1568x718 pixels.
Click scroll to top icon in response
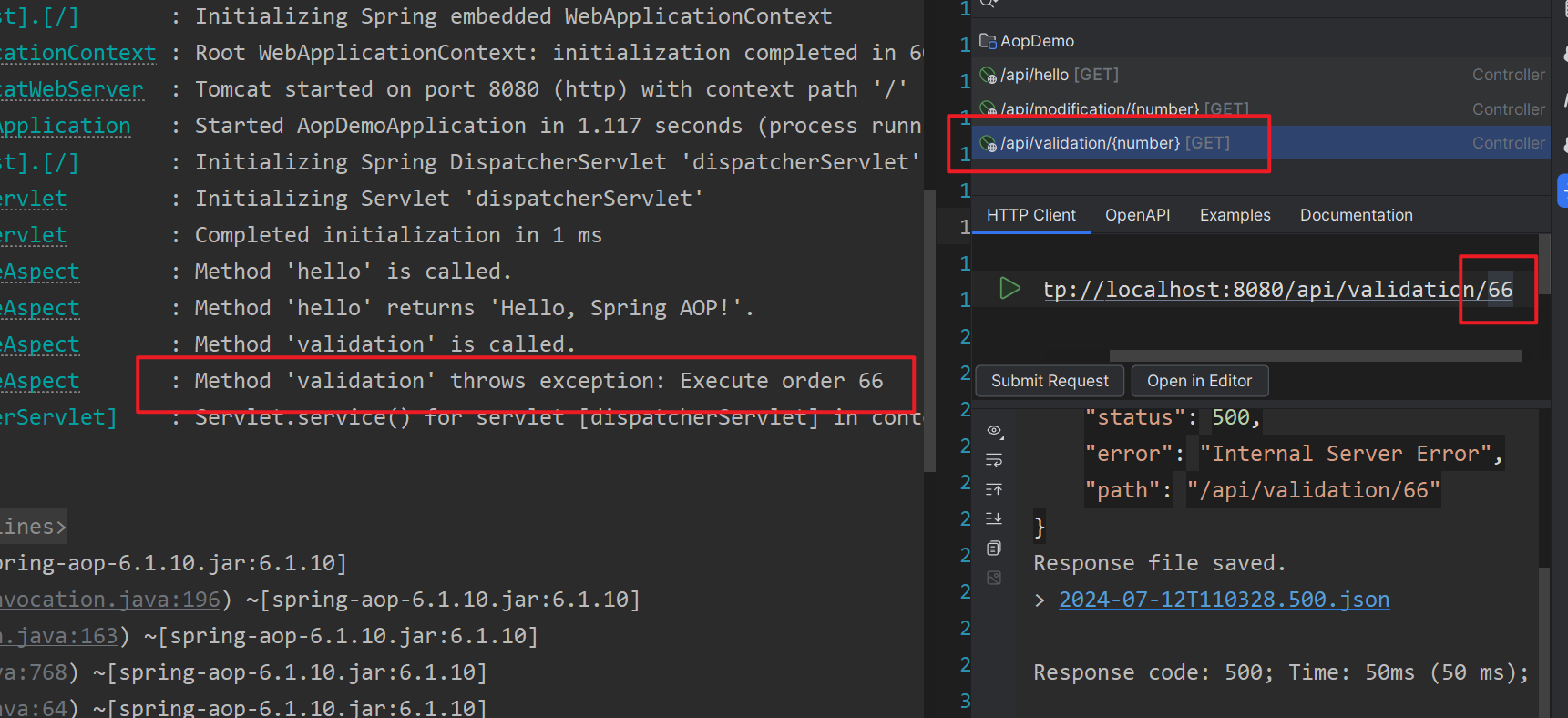(x=994, y=490)
